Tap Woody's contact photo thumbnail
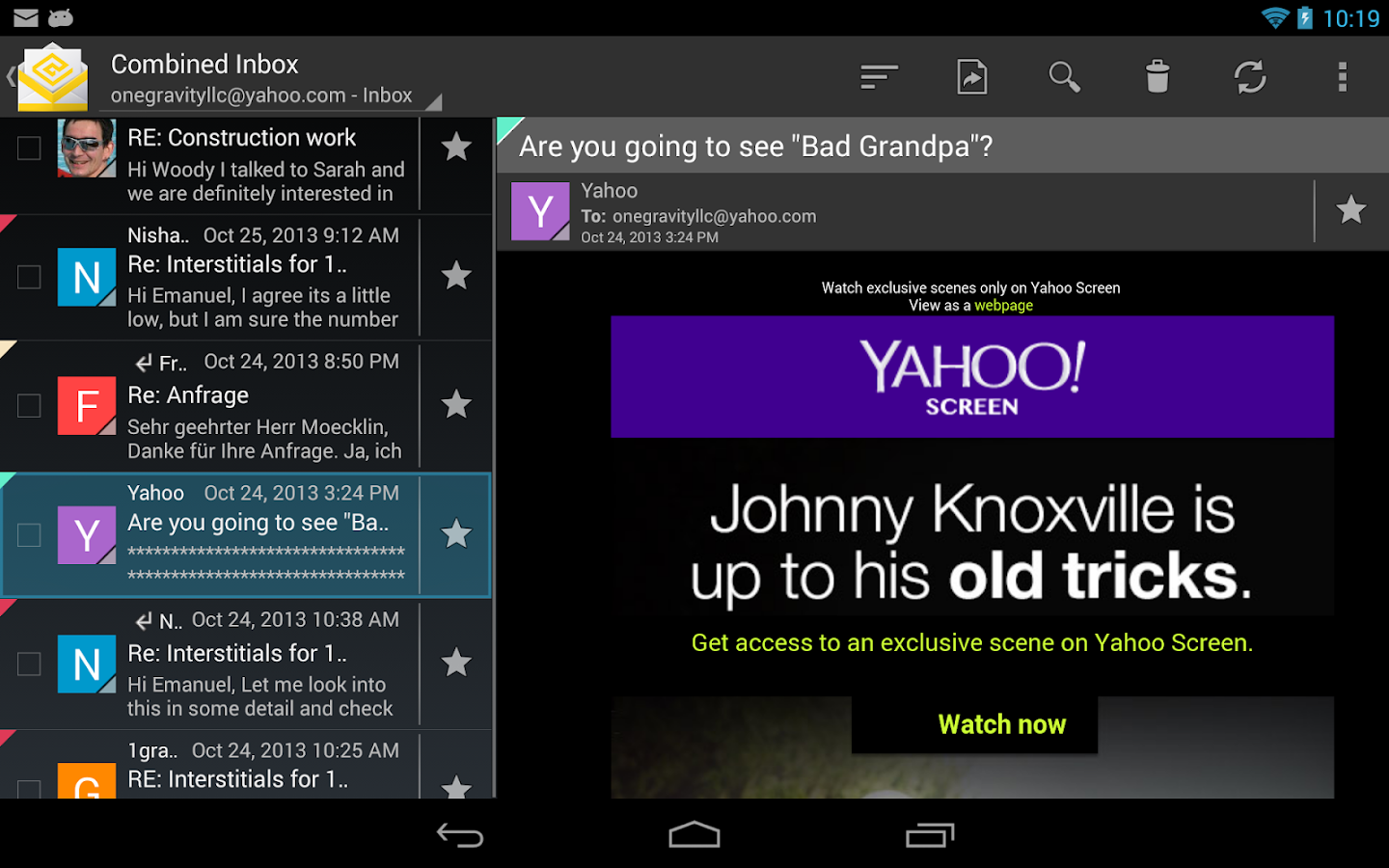 click(x=87, y=149)
